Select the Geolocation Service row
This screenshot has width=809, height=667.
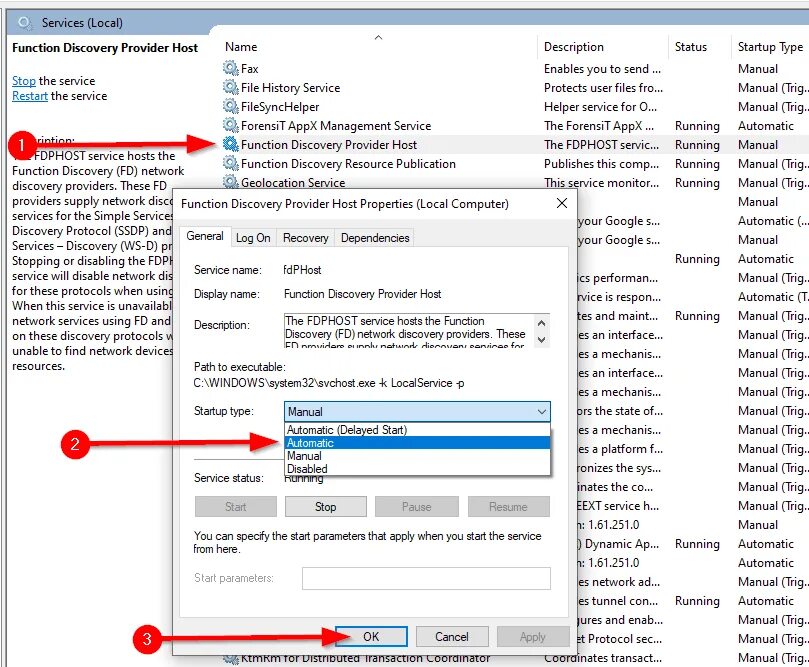(x=293, y=183)
